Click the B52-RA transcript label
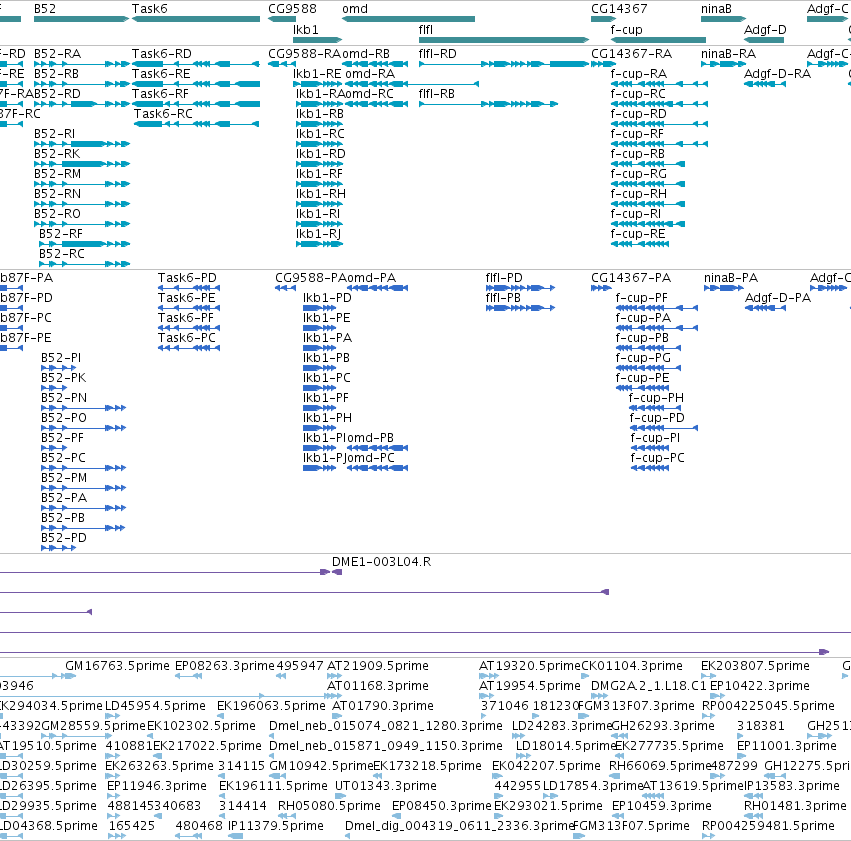Image resolution: width=851 pixels, height=841 pixels. coord(58,54)
